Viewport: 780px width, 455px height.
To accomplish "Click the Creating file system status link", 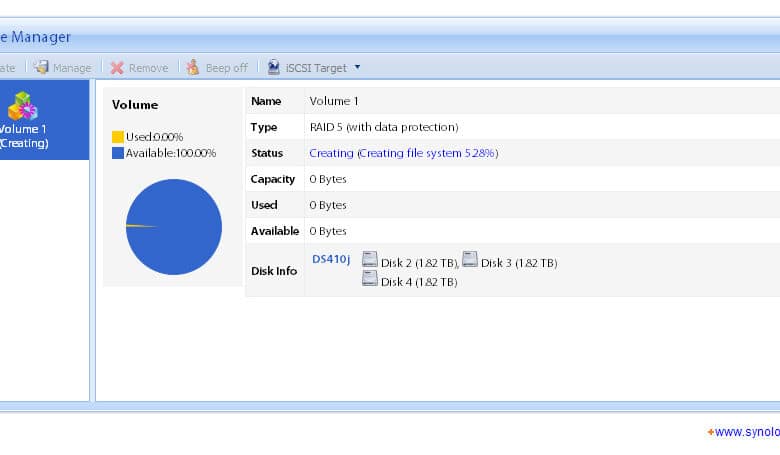I will [403, 153].
